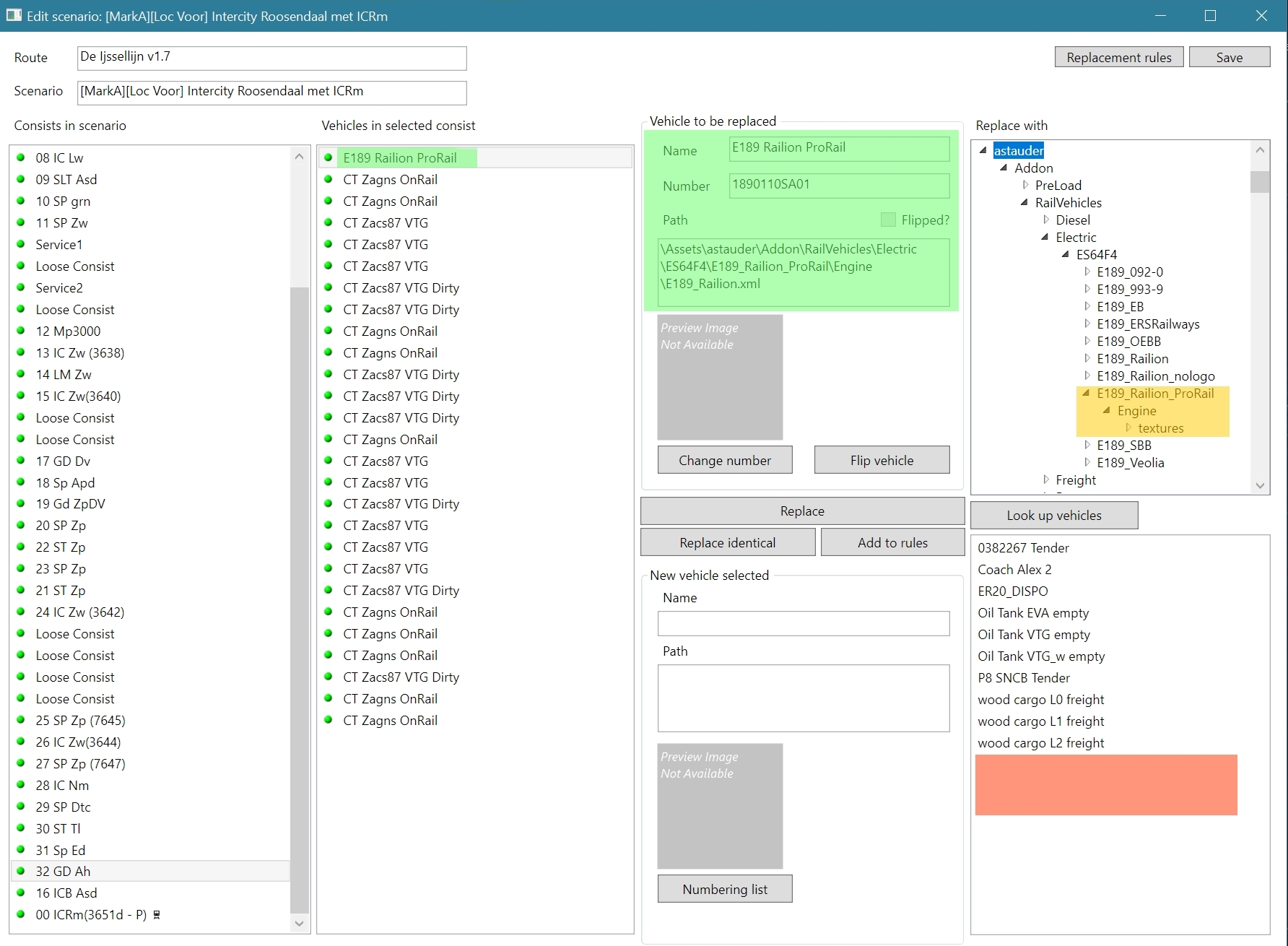Select E189_Railion_nologo tree item
Viewport: 1288px width, 946px height.
click(1156, 376)
